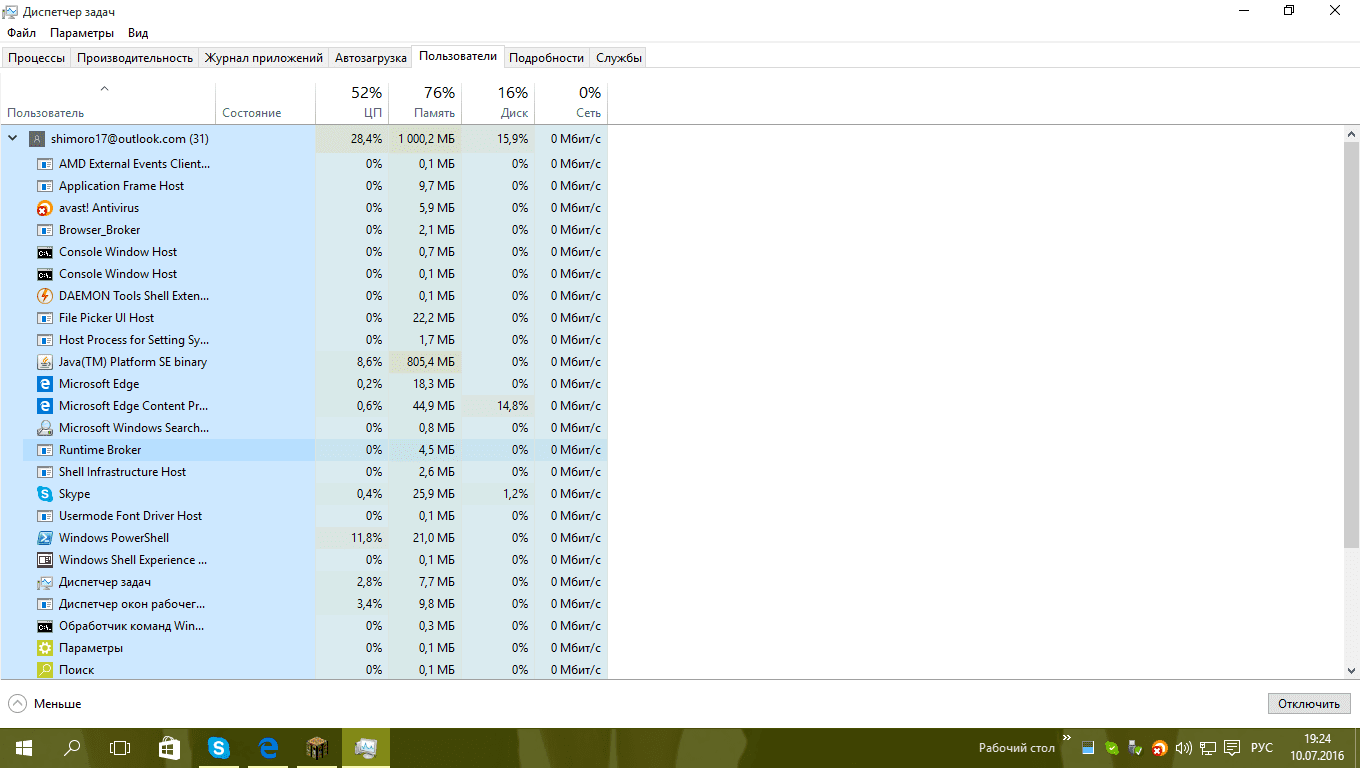
Task: Open the Файл menu
Action: click(21, 33)
